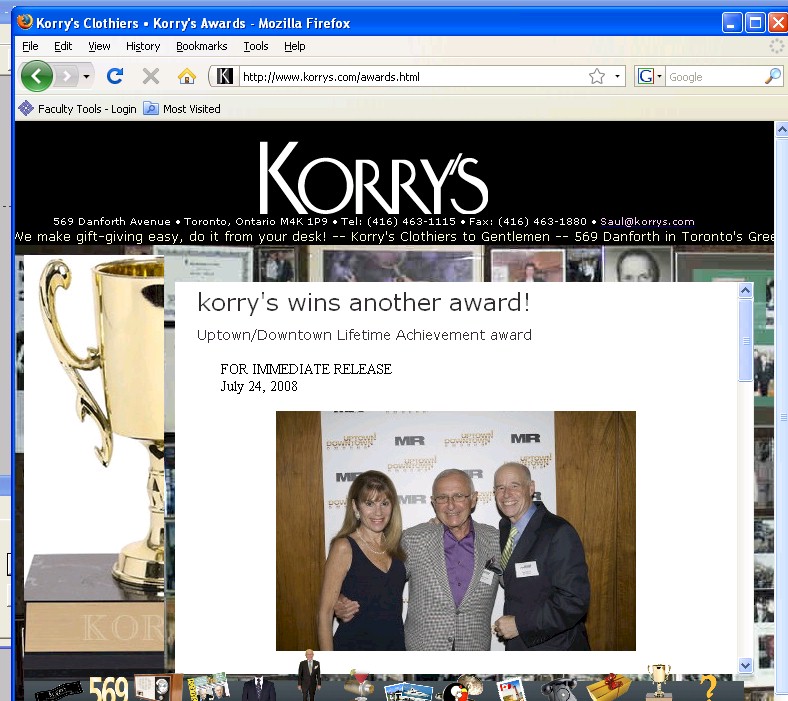Click the suit and tie icon in the dock
Screen dimensions: 788x701
(259, 688)
